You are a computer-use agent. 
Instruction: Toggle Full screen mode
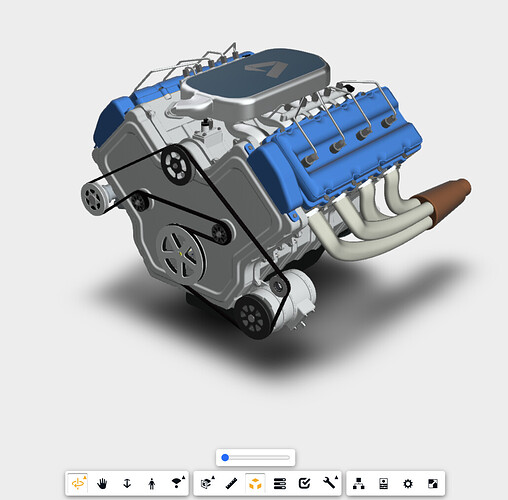(433, 483)
